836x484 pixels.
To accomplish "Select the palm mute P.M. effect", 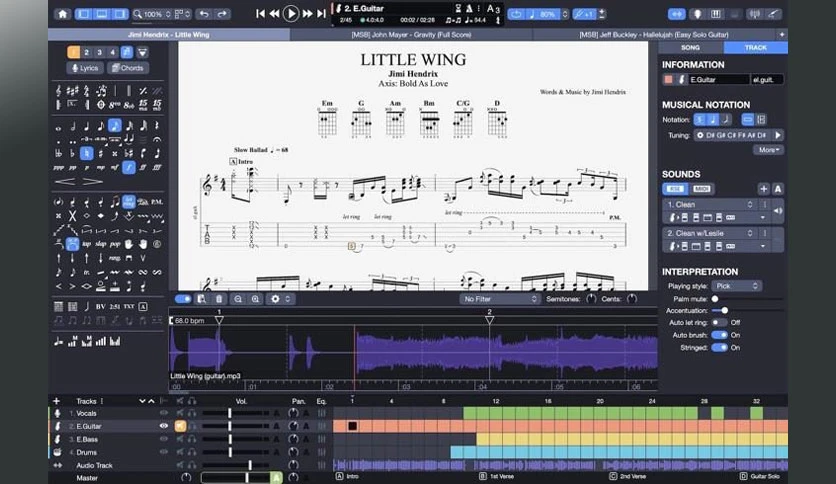I will coord(157,202).
